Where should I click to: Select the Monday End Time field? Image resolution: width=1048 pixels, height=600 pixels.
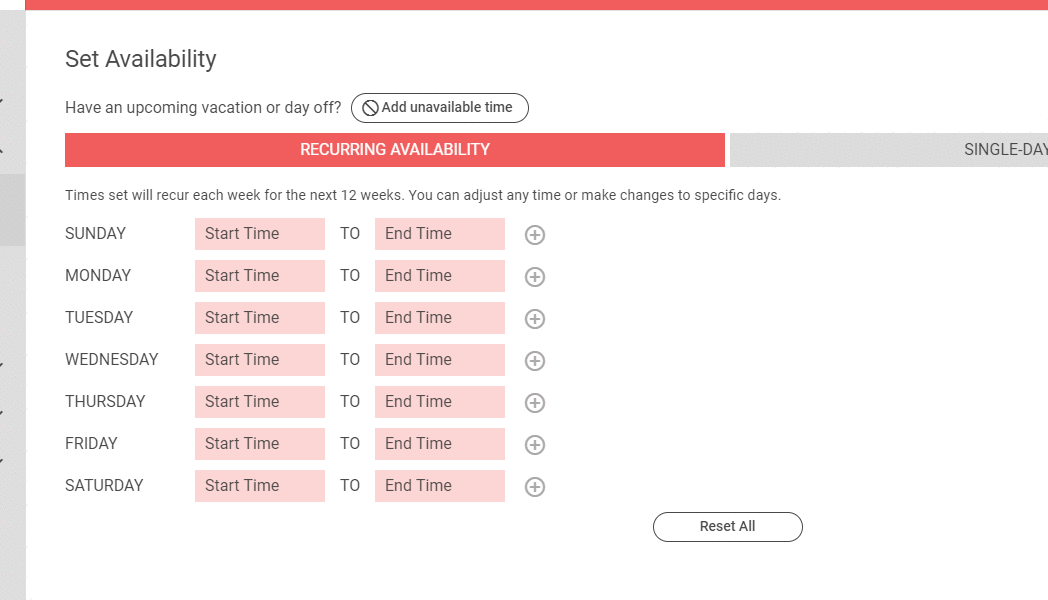440,276
